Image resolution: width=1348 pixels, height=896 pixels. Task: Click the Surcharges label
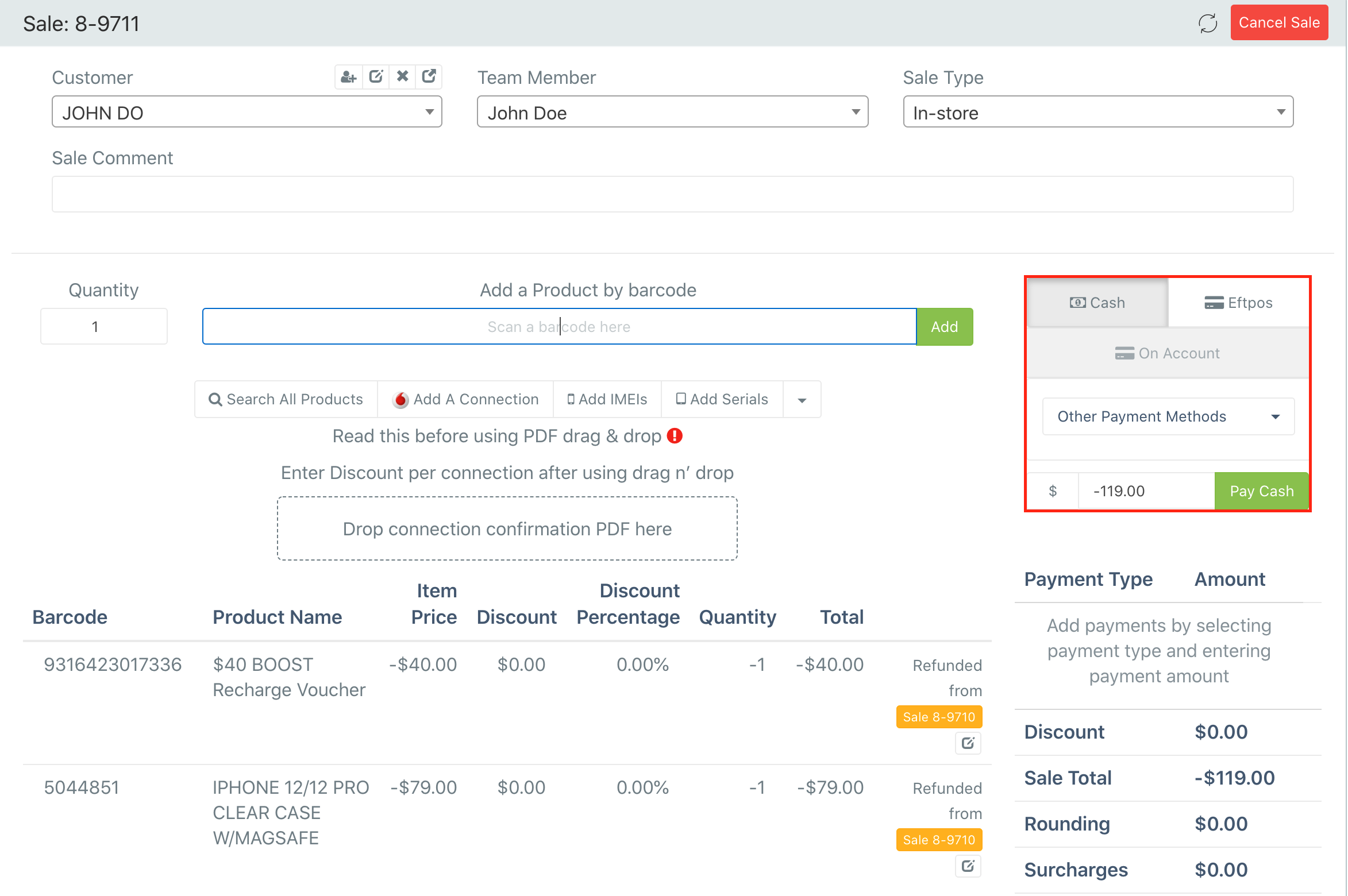click(1076, 870)
